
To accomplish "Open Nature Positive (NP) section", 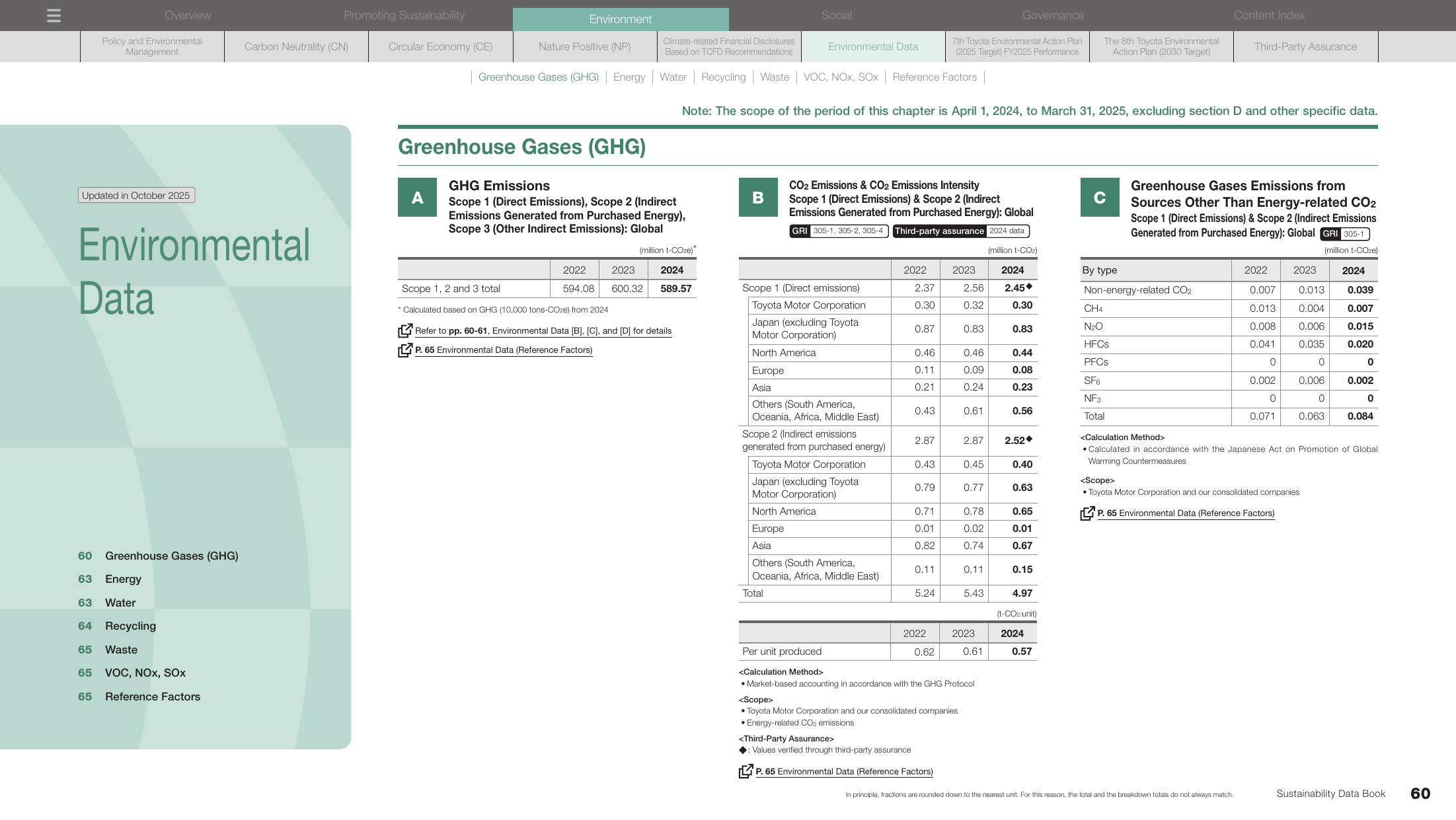I will [584, 46].
